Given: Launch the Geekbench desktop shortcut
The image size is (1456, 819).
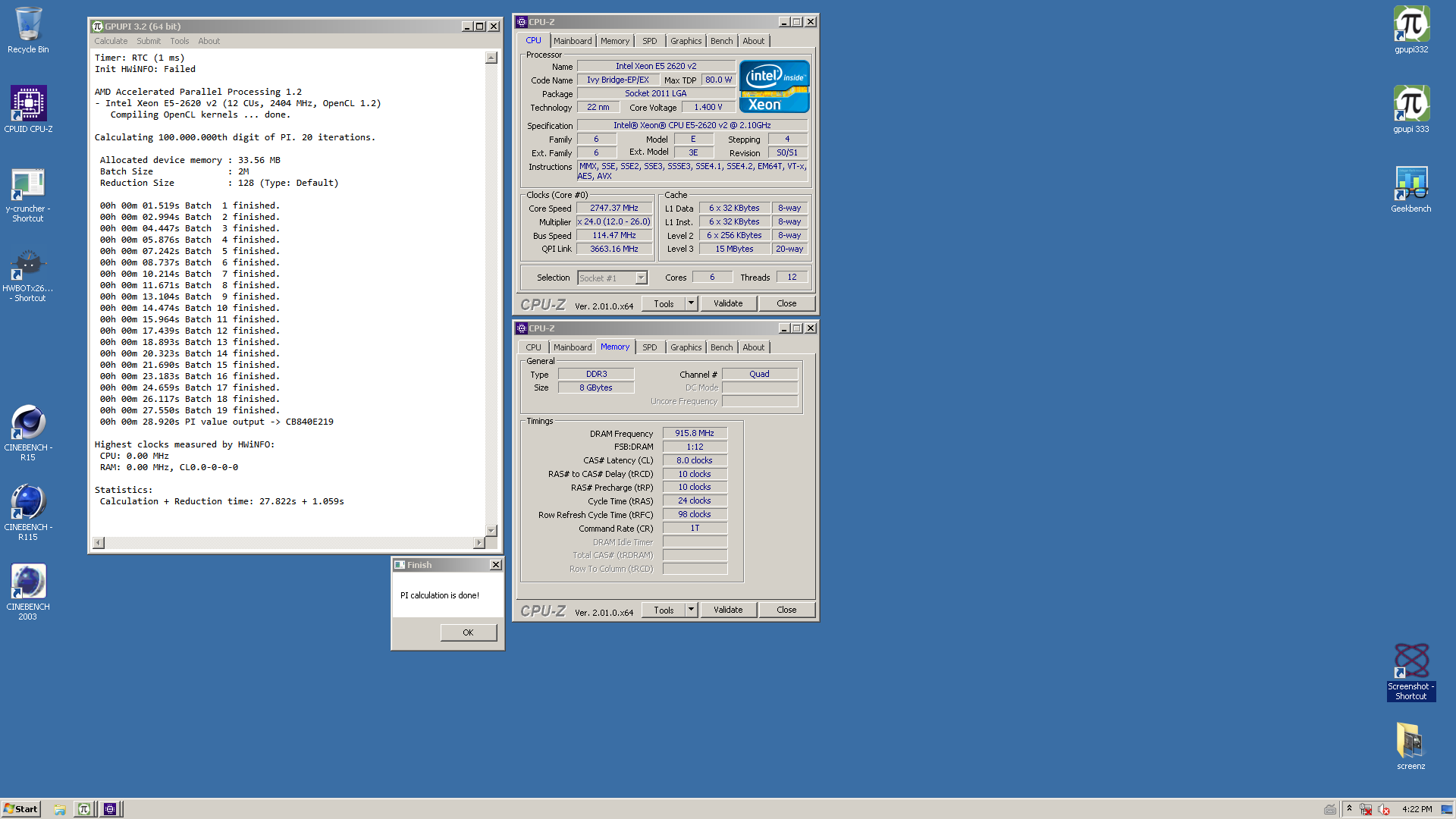Looking at the screenshot, I should coord(1410,190).
